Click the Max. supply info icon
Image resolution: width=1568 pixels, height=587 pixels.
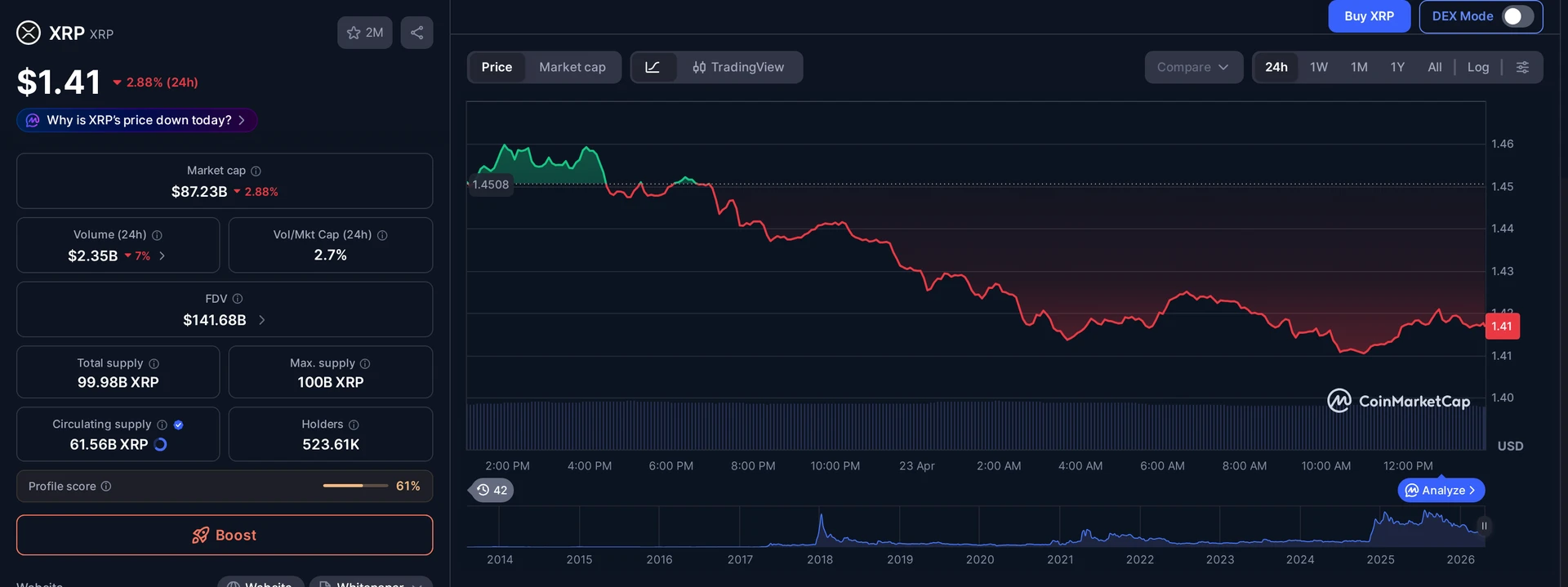click(x=365, y=363)
